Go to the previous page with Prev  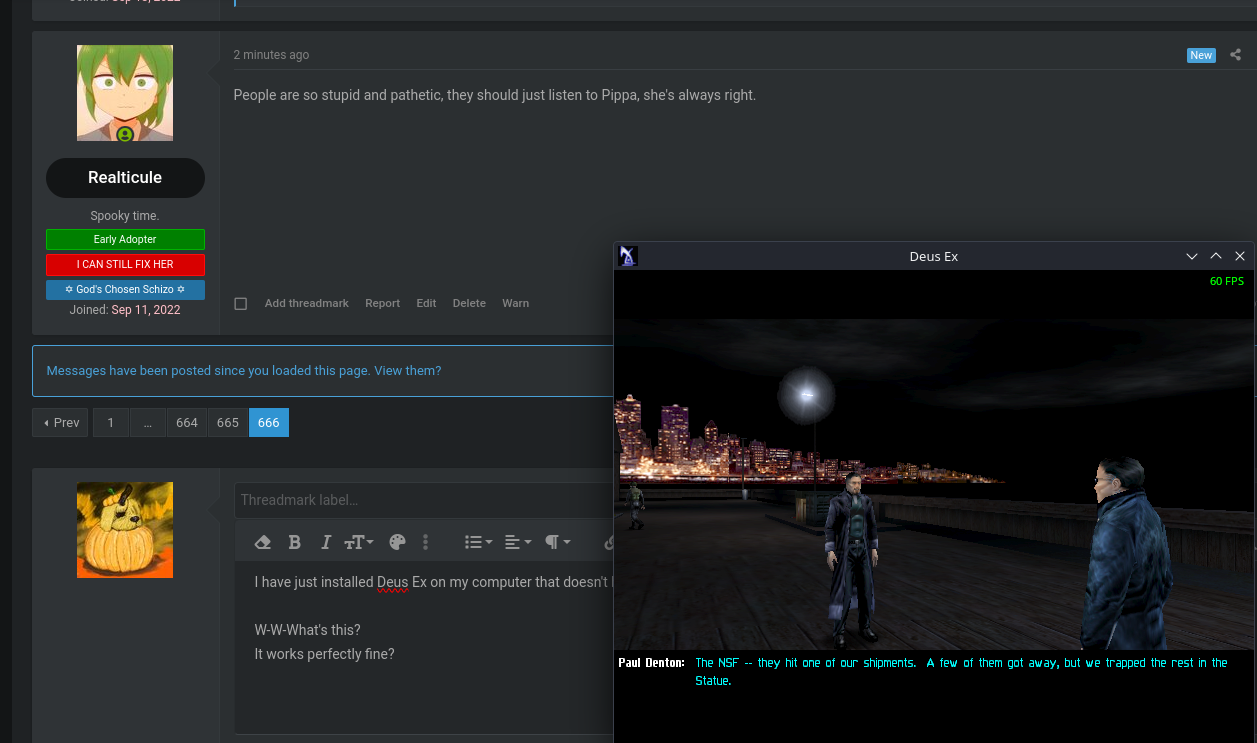click(x=61, y=423)
